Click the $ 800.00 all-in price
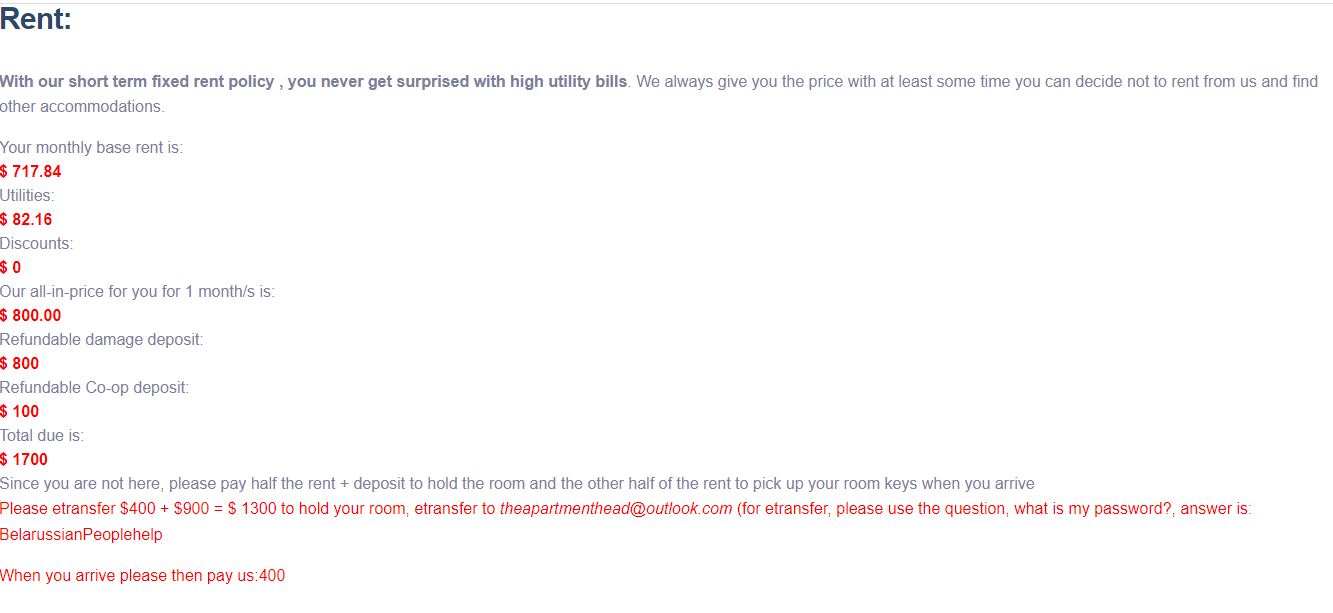Viewport: 1333px width, 613px height. (x=30, y=316)
